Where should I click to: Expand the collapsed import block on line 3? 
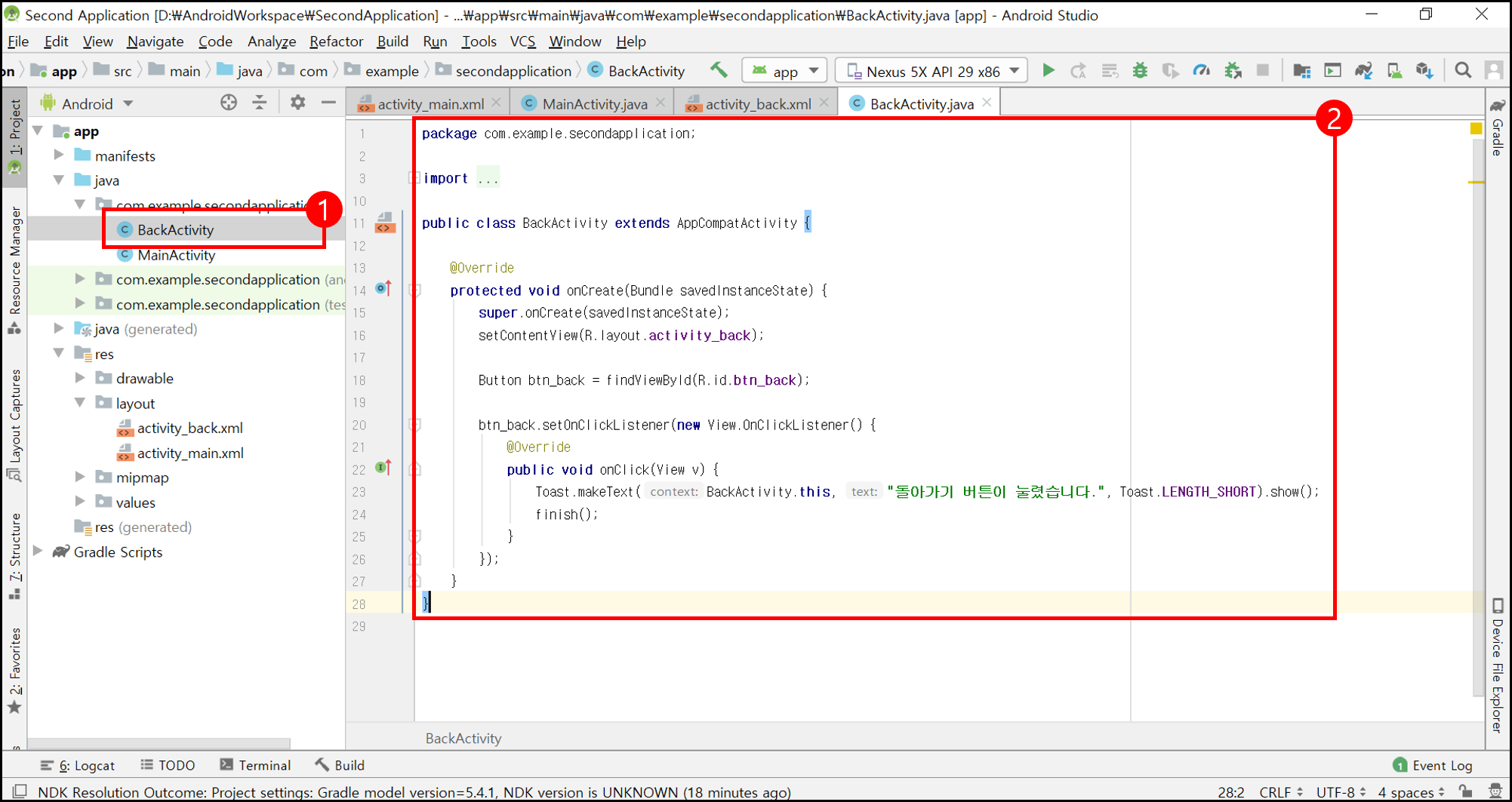point(414,178)
